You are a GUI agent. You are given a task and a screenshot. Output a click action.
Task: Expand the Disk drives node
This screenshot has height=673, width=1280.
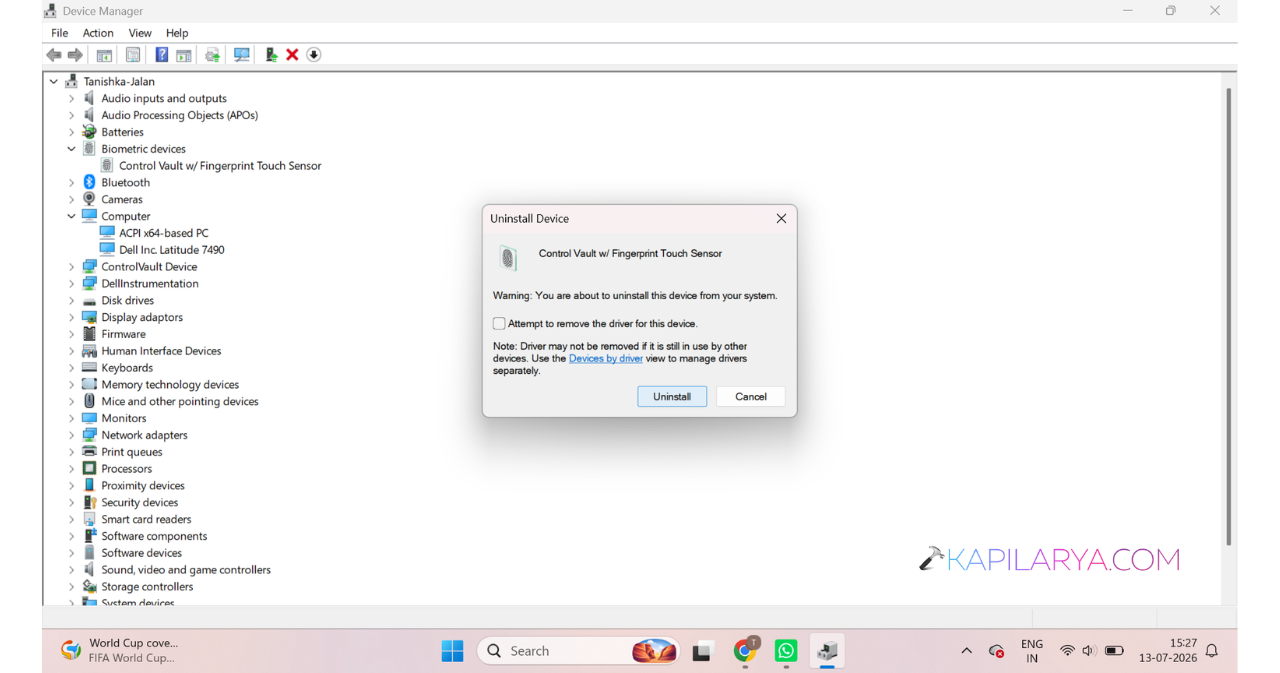[x=71, y=300]
